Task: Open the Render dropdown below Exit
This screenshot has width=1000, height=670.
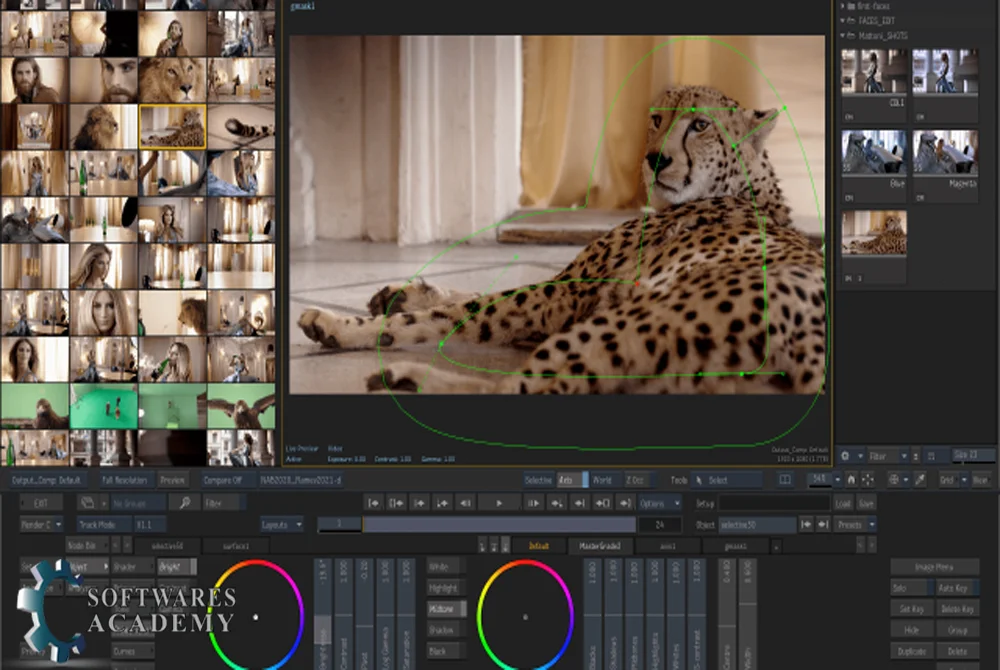Action: pos(41,525)
